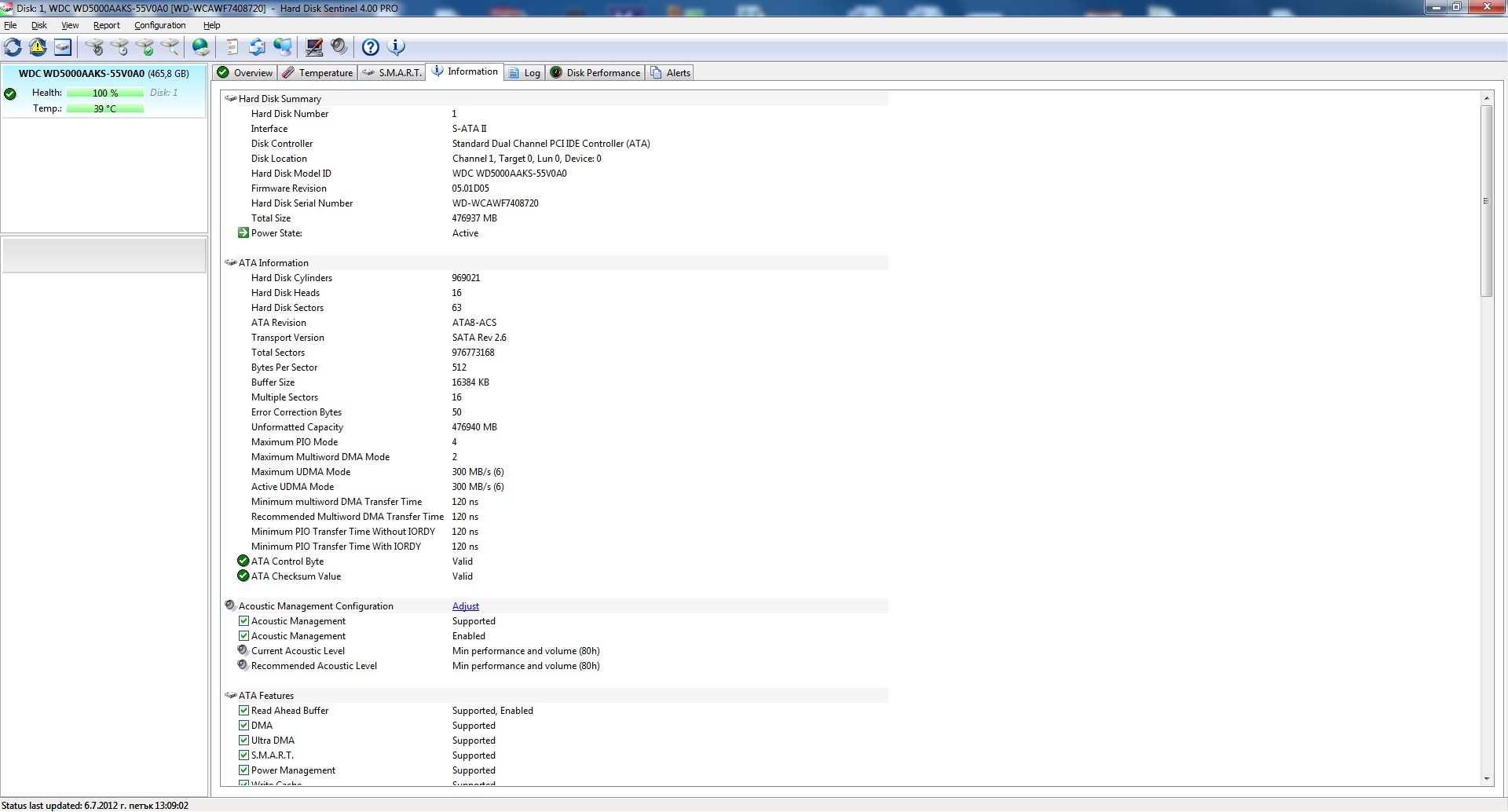
Task: Click the Transport Version SATA Rev 2.6 value
Action: click(x=479, y=337)
